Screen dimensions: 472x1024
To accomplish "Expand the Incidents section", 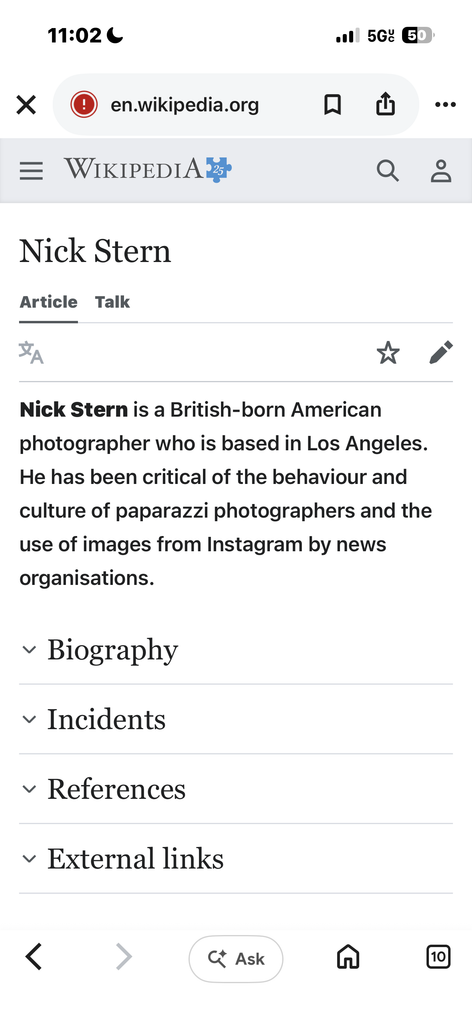I will pyautogui.click(x=236, y=719).
